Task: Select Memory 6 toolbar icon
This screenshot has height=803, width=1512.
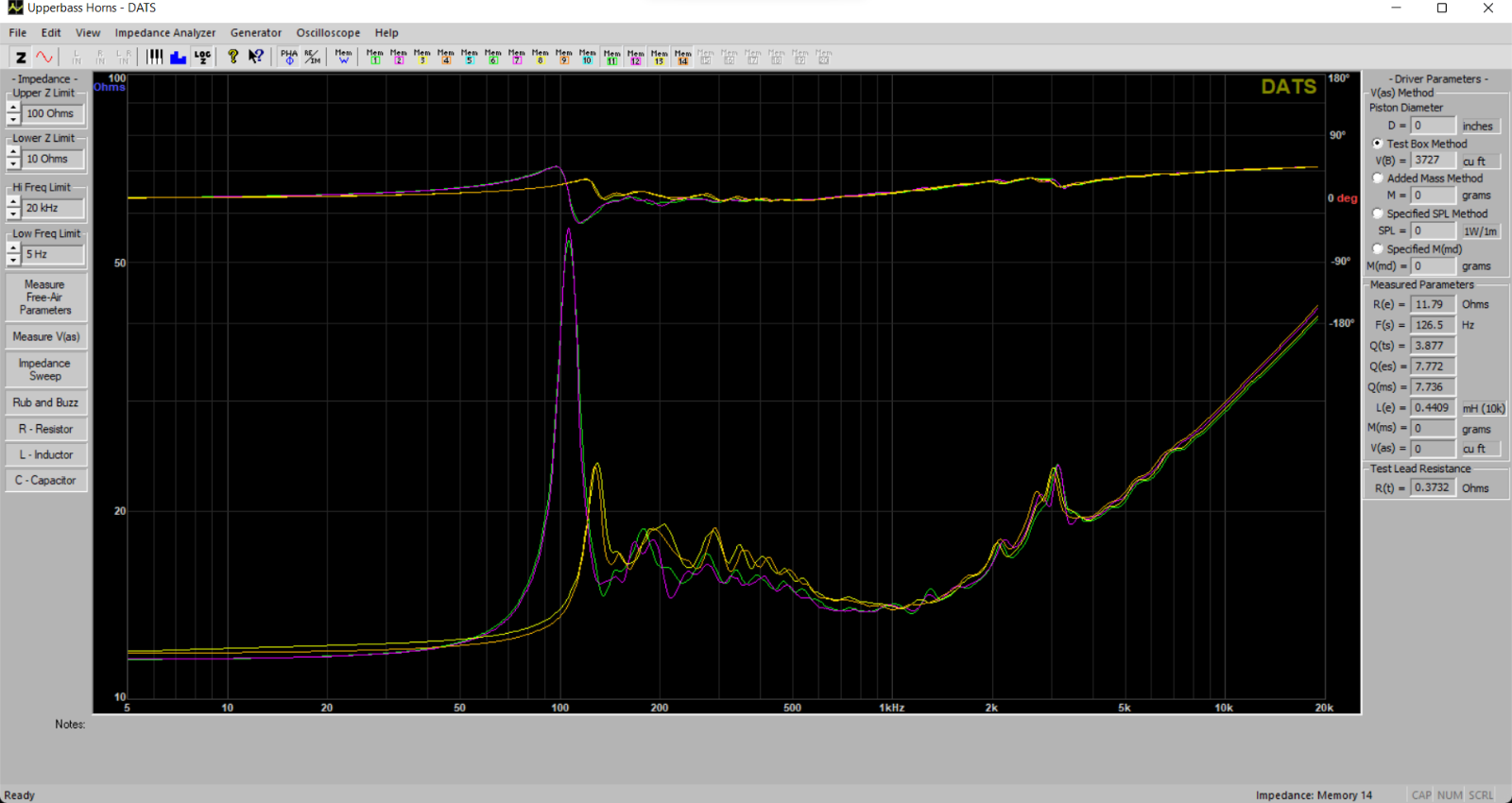Action: [x=493, y=58]
